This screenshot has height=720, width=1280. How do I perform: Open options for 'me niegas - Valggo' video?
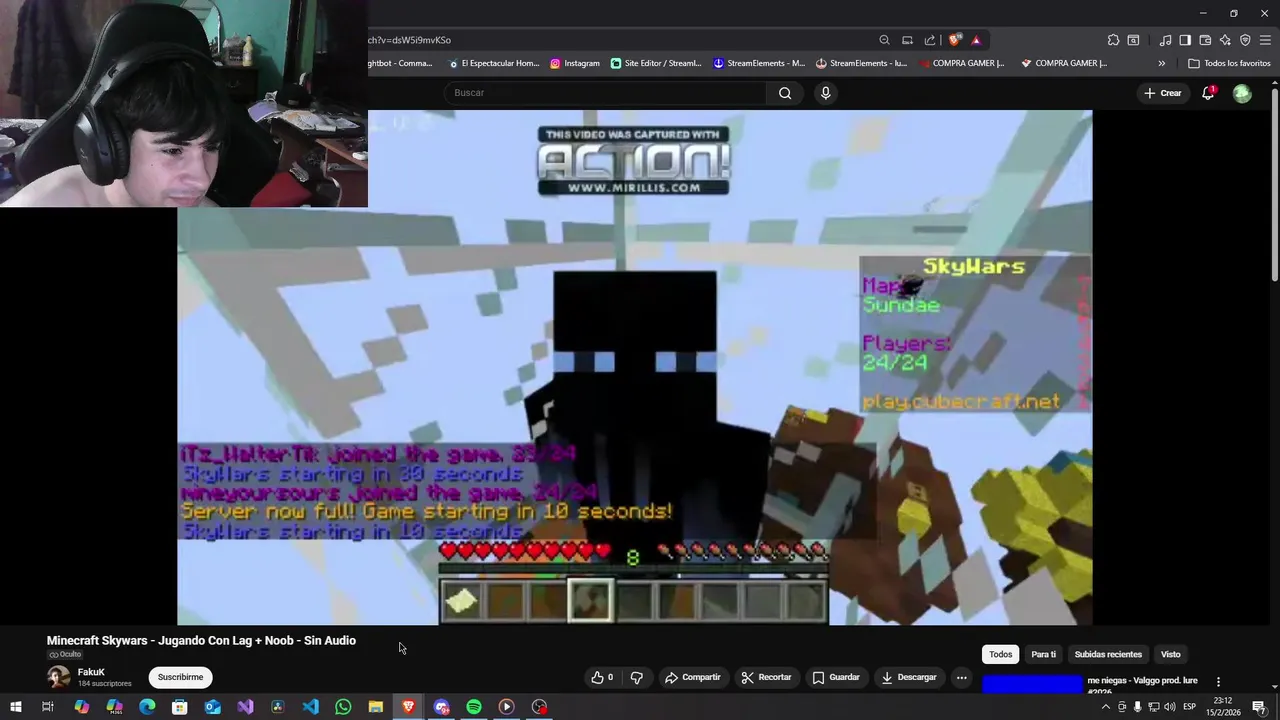click(x=1218, y=682)
